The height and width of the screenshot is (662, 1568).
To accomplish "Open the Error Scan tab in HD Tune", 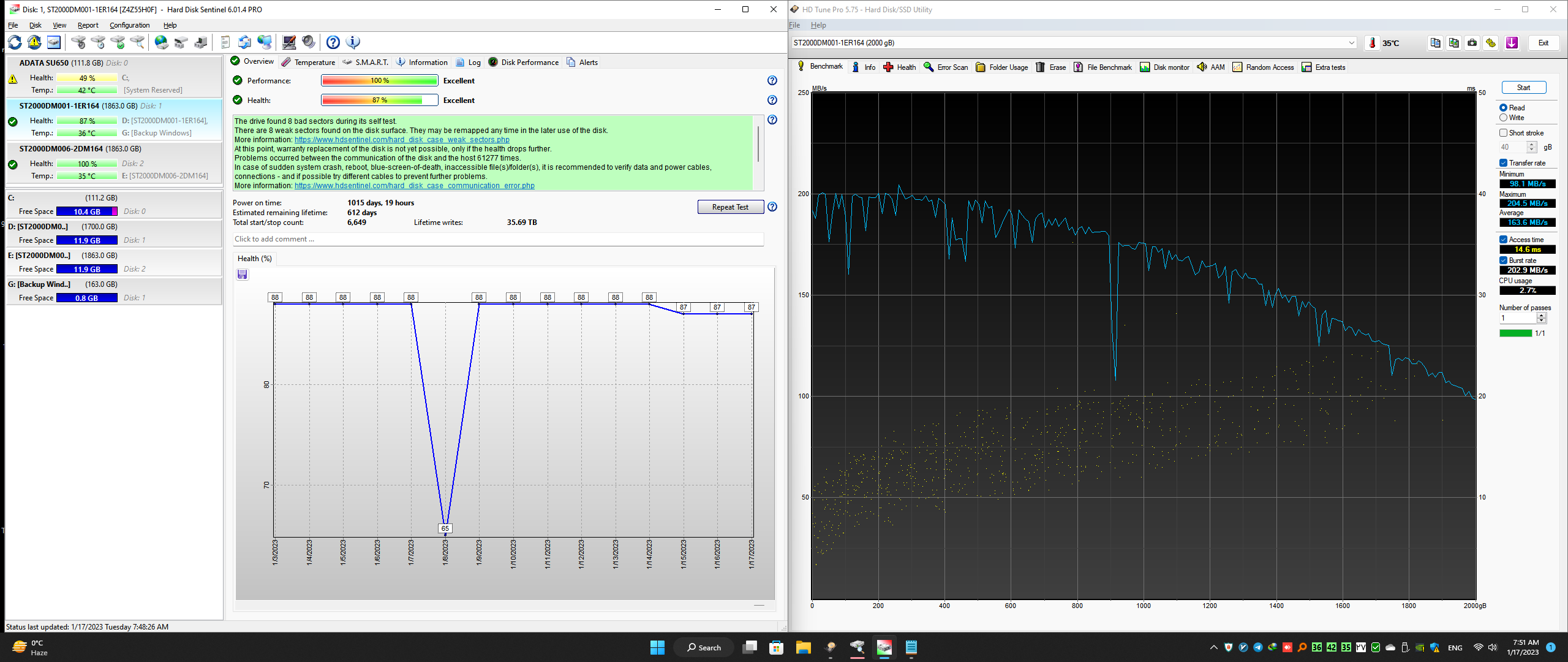I will (x=946, y=67).
